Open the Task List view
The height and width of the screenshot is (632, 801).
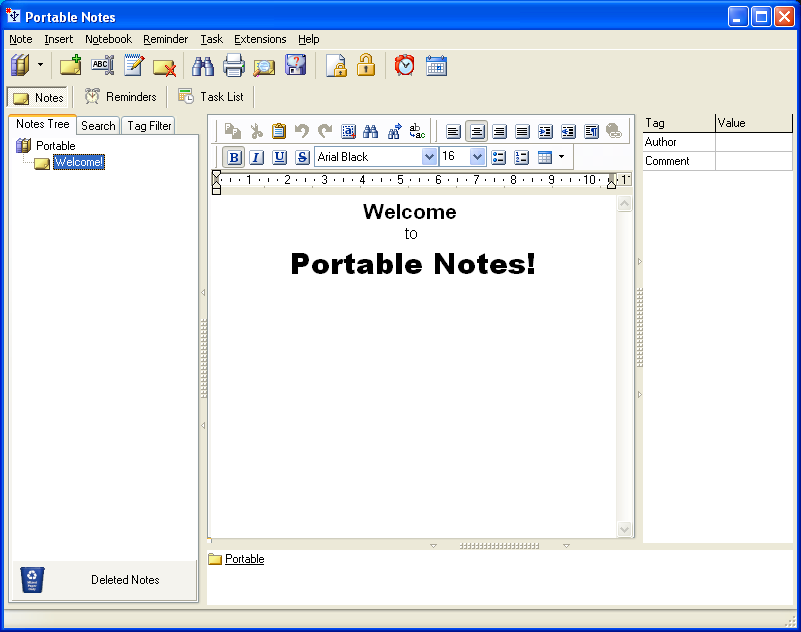coord(210,97)
